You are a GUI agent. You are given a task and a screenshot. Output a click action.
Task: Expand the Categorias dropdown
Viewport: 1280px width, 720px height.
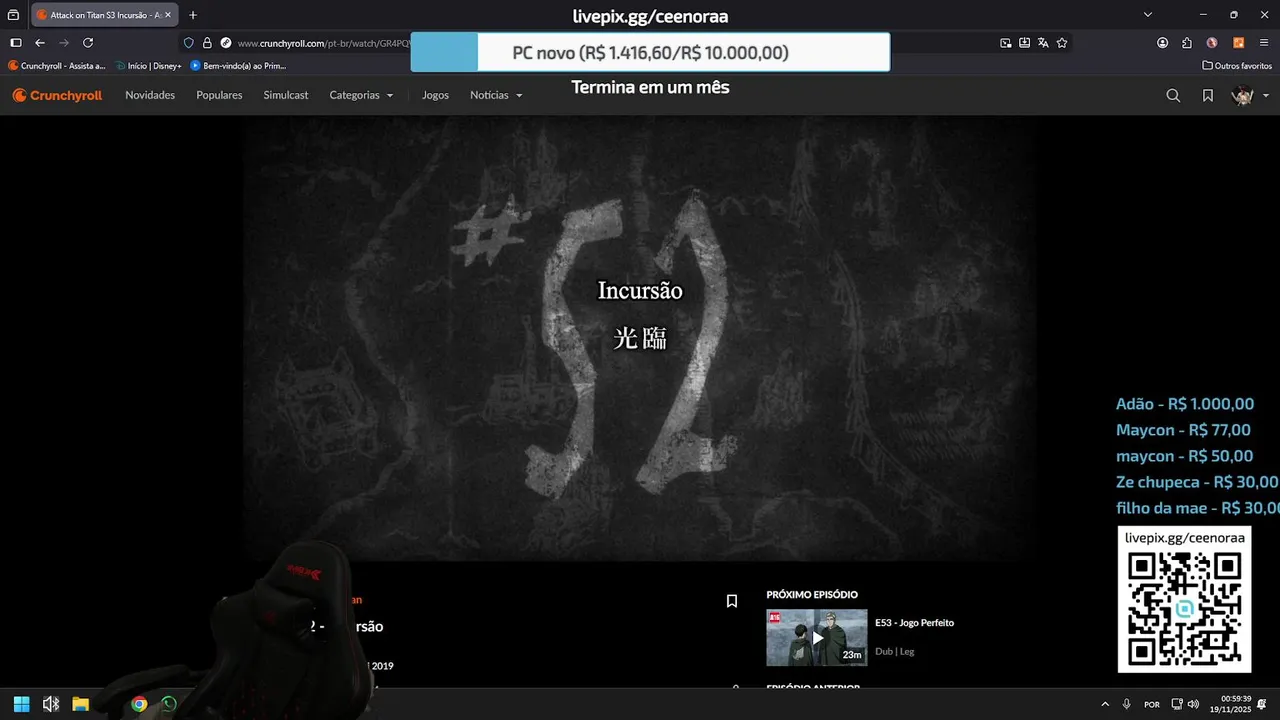tap(361, 95)
